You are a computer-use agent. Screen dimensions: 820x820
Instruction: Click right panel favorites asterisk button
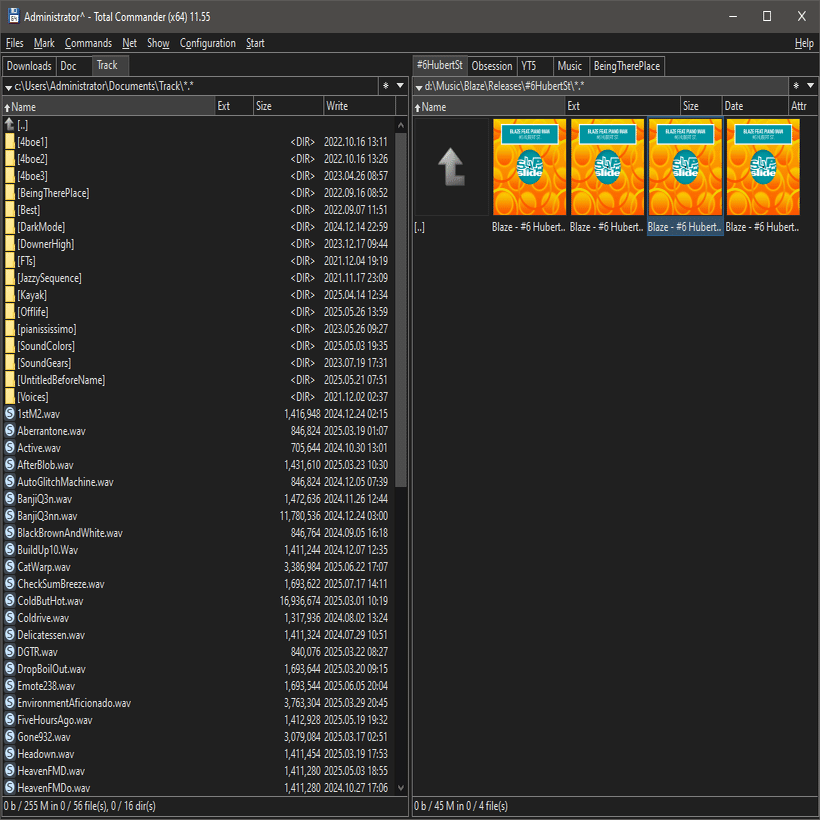click(796, 86)
